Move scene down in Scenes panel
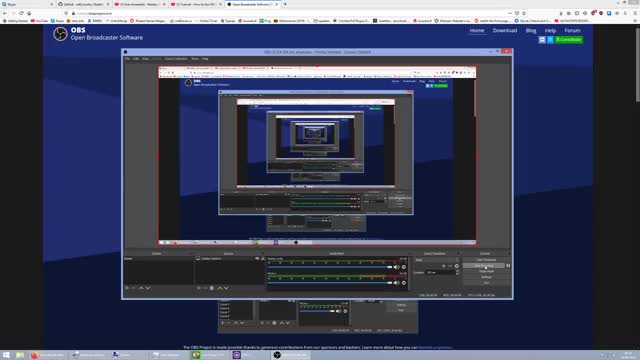Image resolution: width=640 pixels, height=360 pixels. point(148,288)
